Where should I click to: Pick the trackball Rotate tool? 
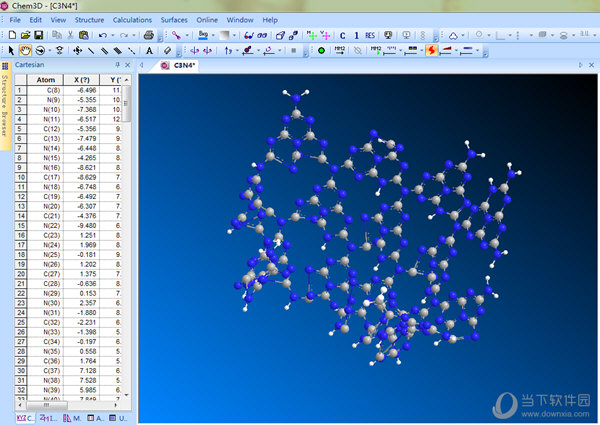coord(40,50)
